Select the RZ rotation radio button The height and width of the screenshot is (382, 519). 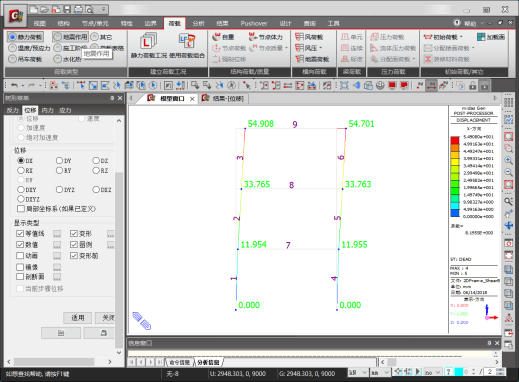[x=96, y=170]
